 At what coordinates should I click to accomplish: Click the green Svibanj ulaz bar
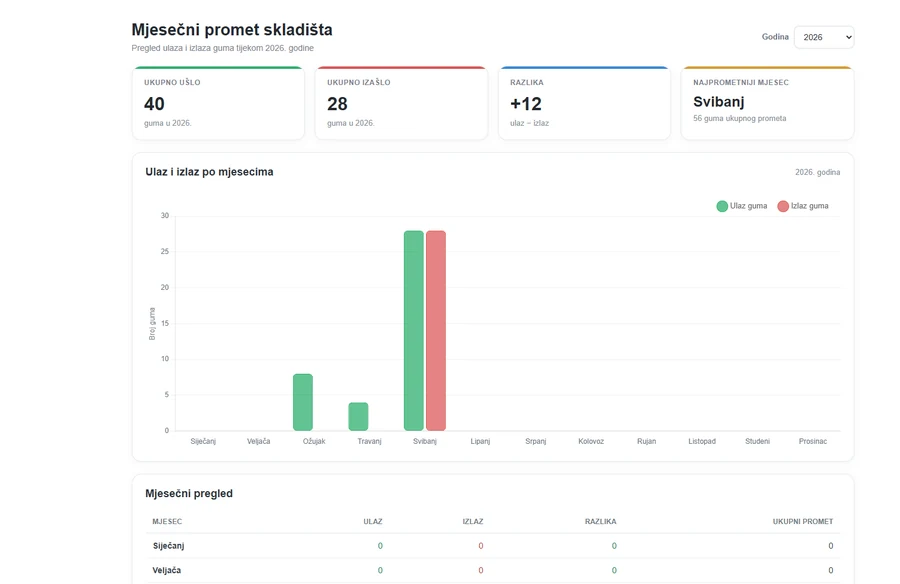[414, 331]
